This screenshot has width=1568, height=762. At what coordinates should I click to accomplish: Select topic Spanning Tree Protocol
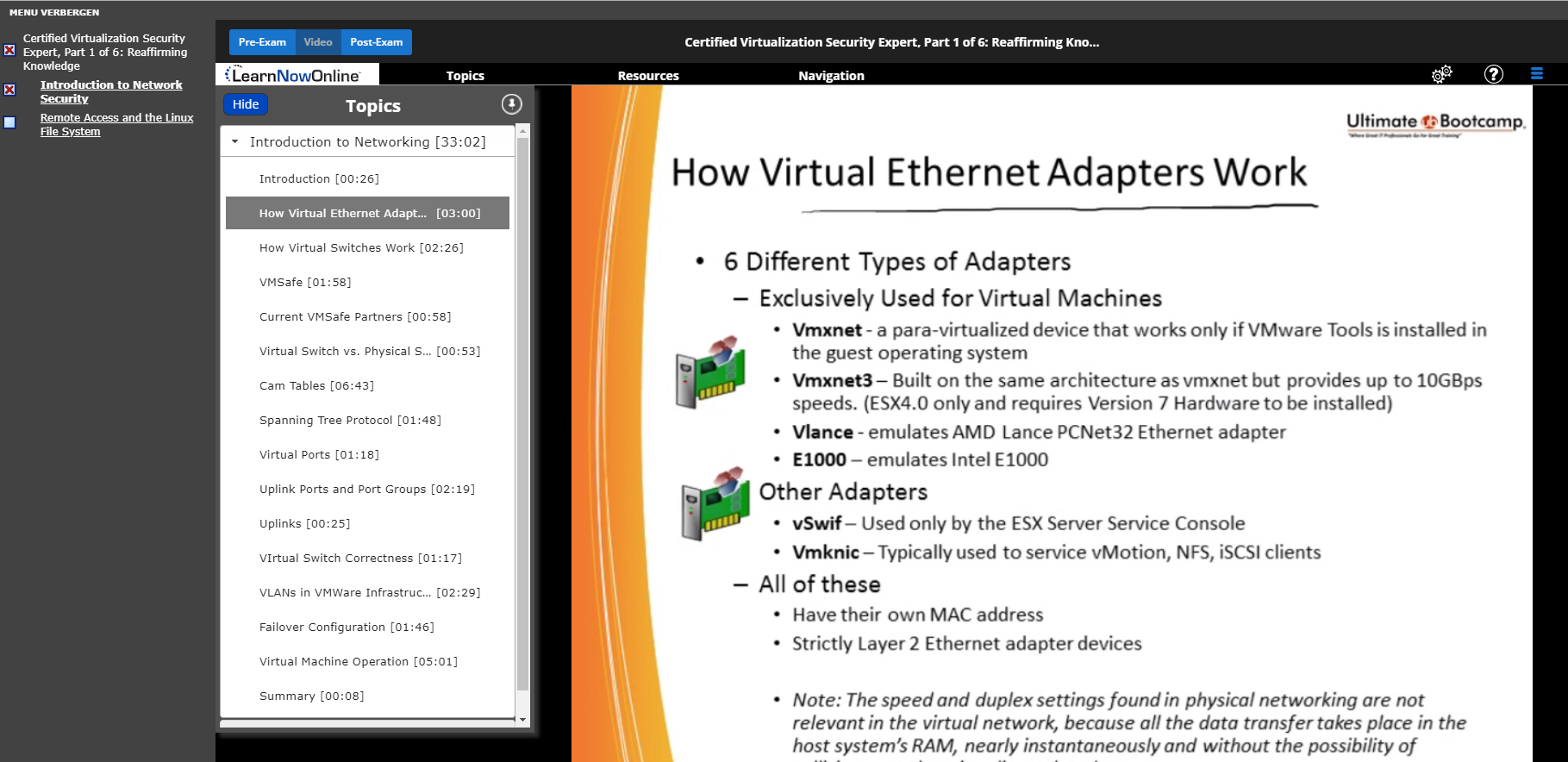[368, 420]
